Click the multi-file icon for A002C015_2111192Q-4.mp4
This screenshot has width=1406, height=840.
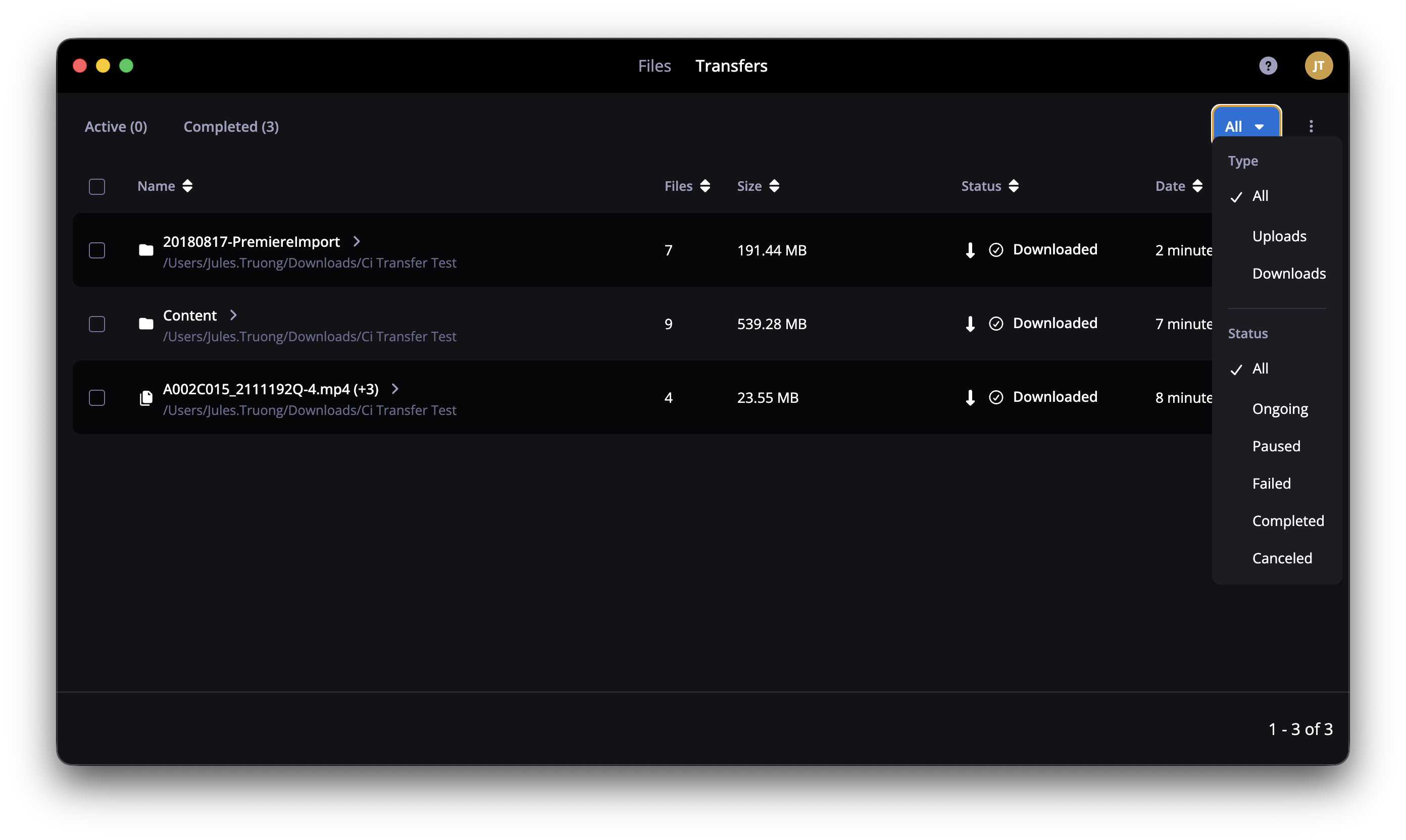coord(146,398)
